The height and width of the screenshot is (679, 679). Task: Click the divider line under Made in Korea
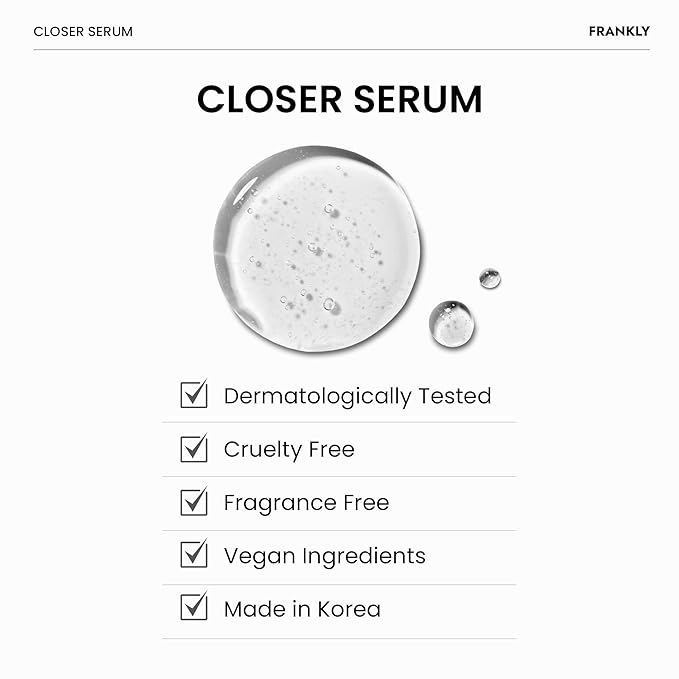tap(340, 638)
